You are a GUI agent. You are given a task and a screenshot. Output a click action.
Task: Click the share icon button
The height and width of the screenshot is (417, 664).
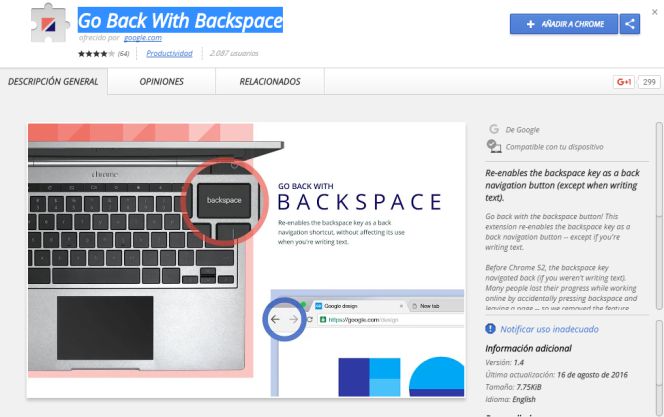(630, 24)
